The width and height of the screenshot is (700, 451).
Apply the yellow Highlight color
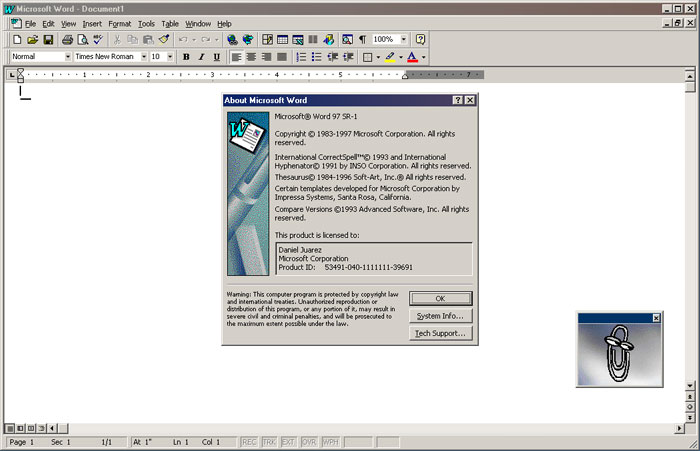pos(390,57)
